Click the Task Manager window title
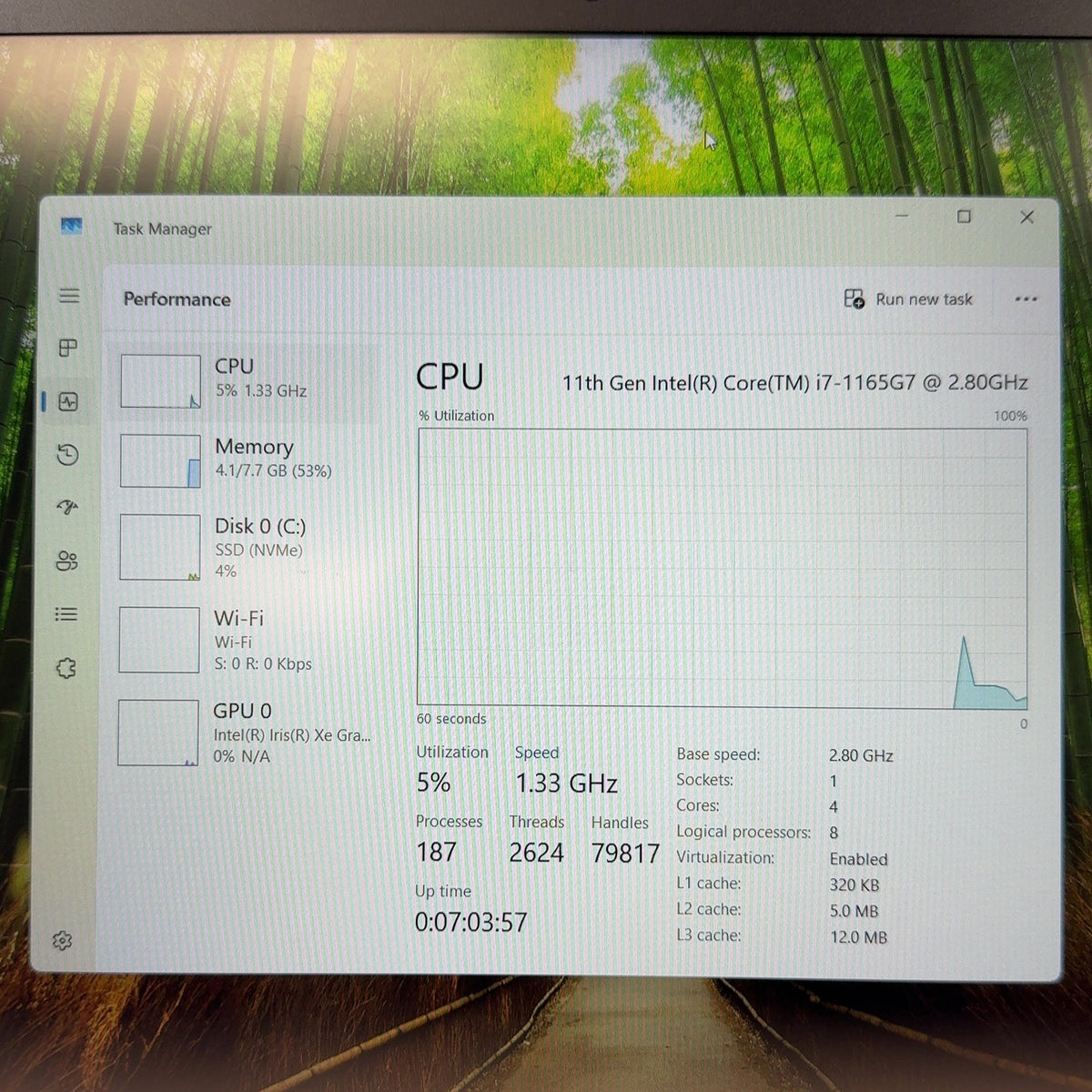The image size is (1092, 1092). coord(162,228)
